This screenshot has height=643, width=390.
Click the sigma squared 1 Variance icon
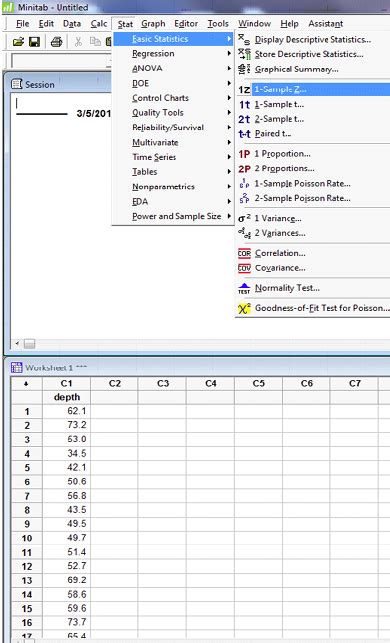tap(244, 218)
